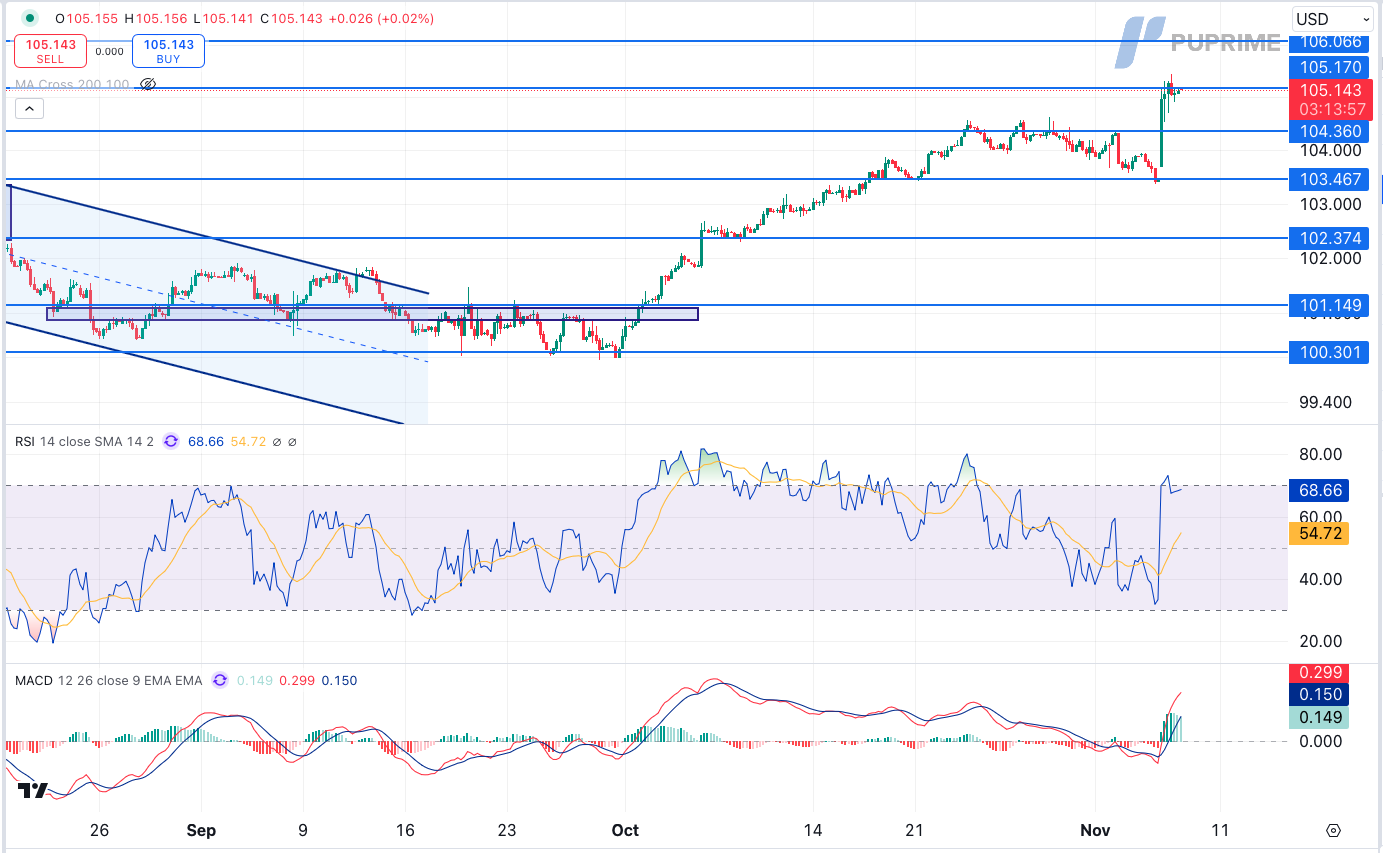Click the dark blue 0.150 MACD axis label

pyautogui.click(x=1319, y=695)
